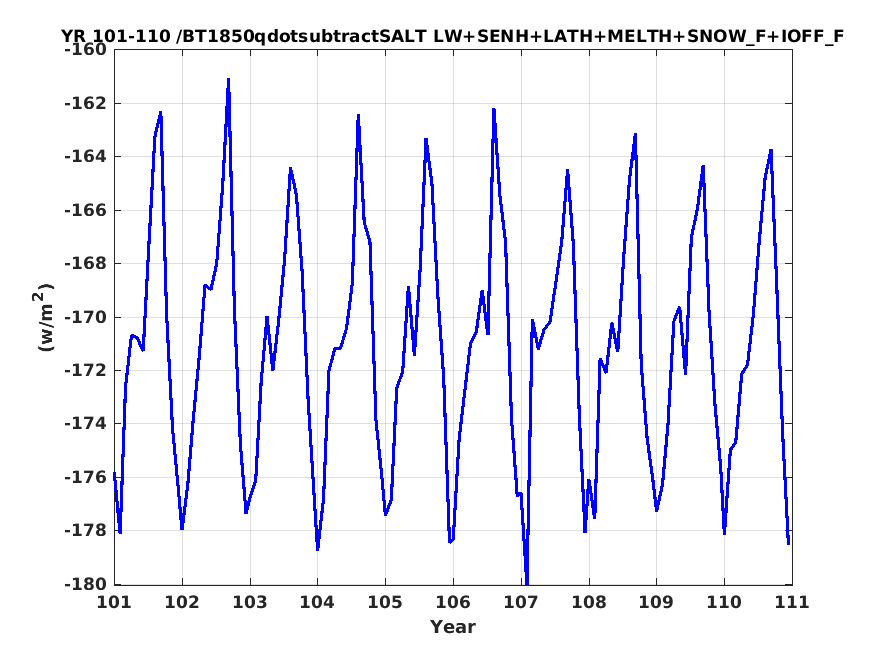Viewport: 875px width, 656px height.
Task: Click the y-axis tick label -164
Action: 85,156
